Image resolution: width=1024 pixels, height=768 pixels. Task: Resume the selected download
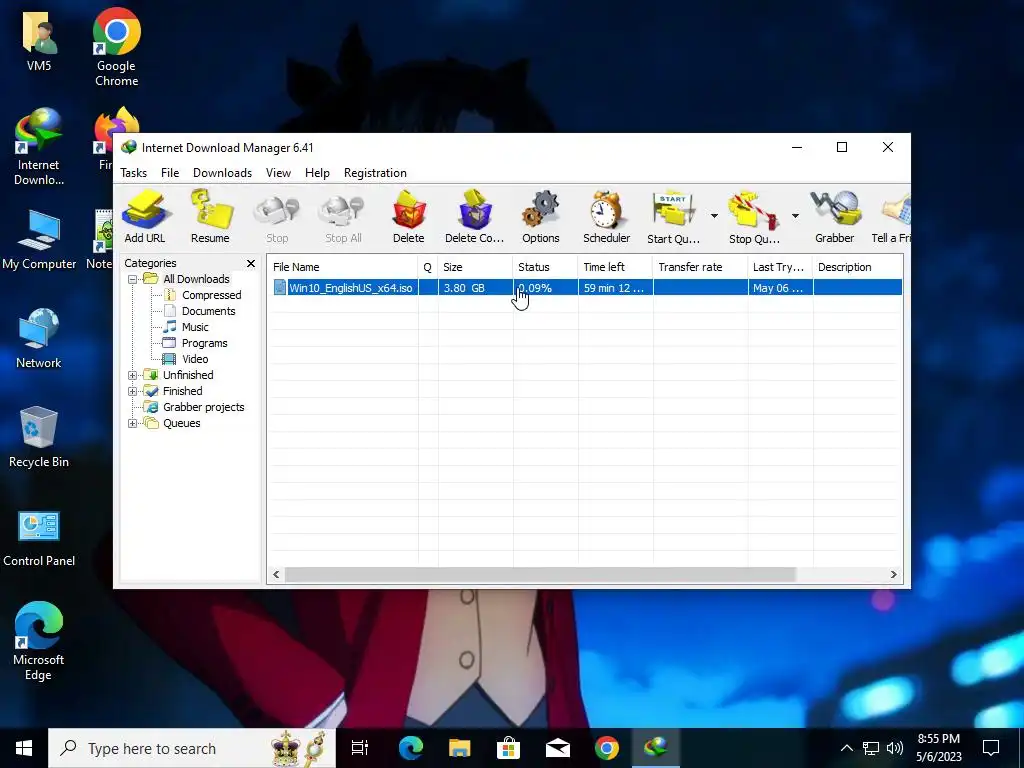click(x=210, y=217)
